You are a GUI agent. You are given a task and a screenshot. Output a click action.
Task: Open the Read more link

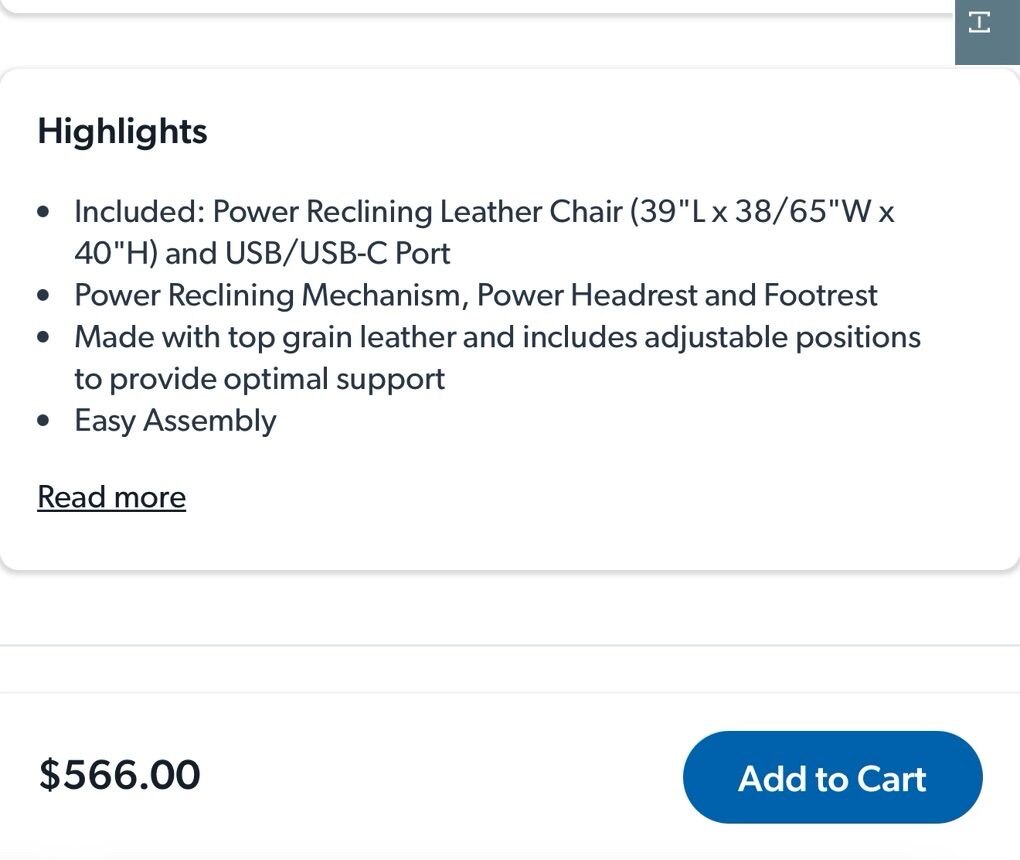point(111,497)
